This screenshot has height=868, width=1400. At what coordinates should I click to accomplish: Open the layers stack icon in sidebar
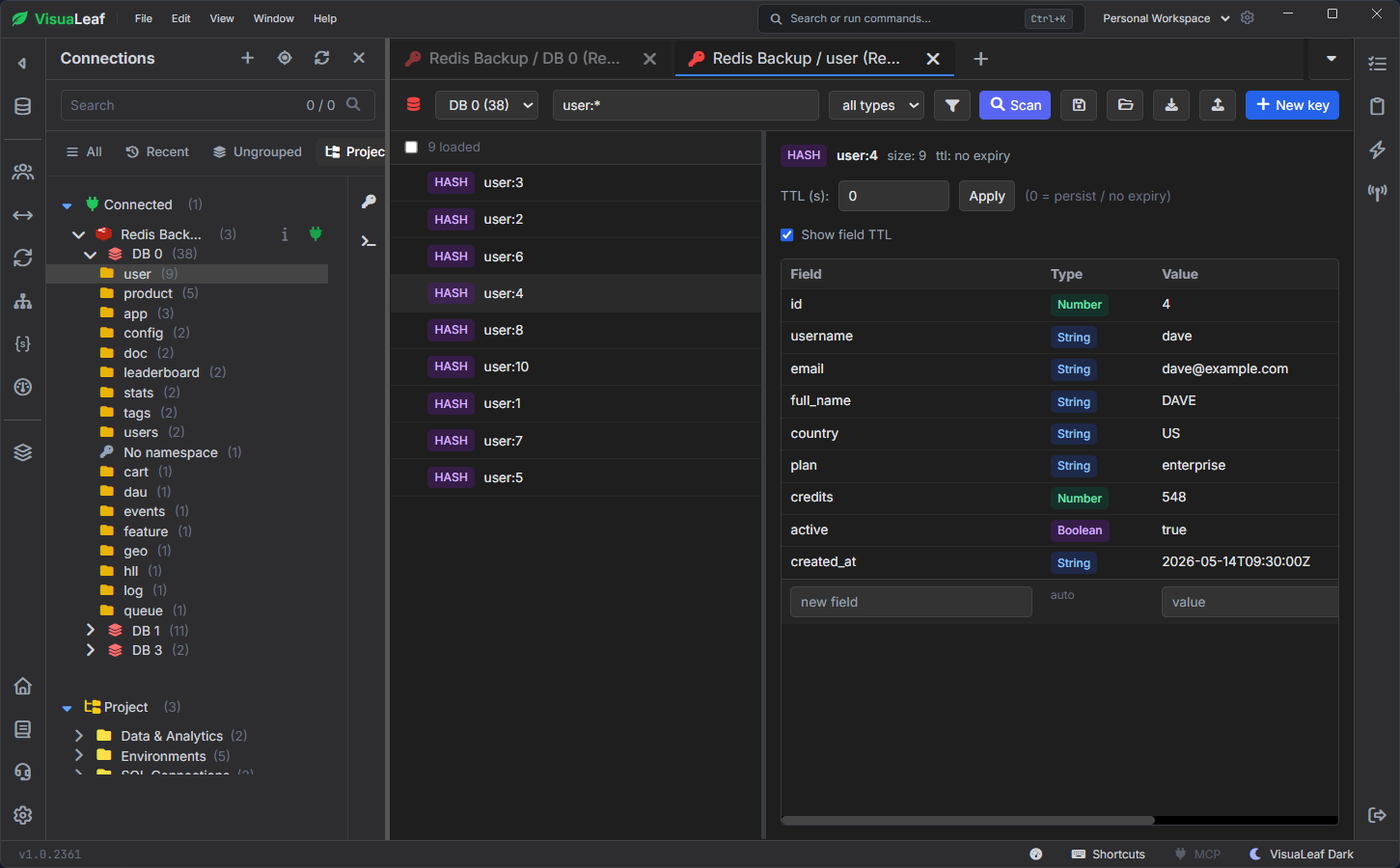[22, 452]
